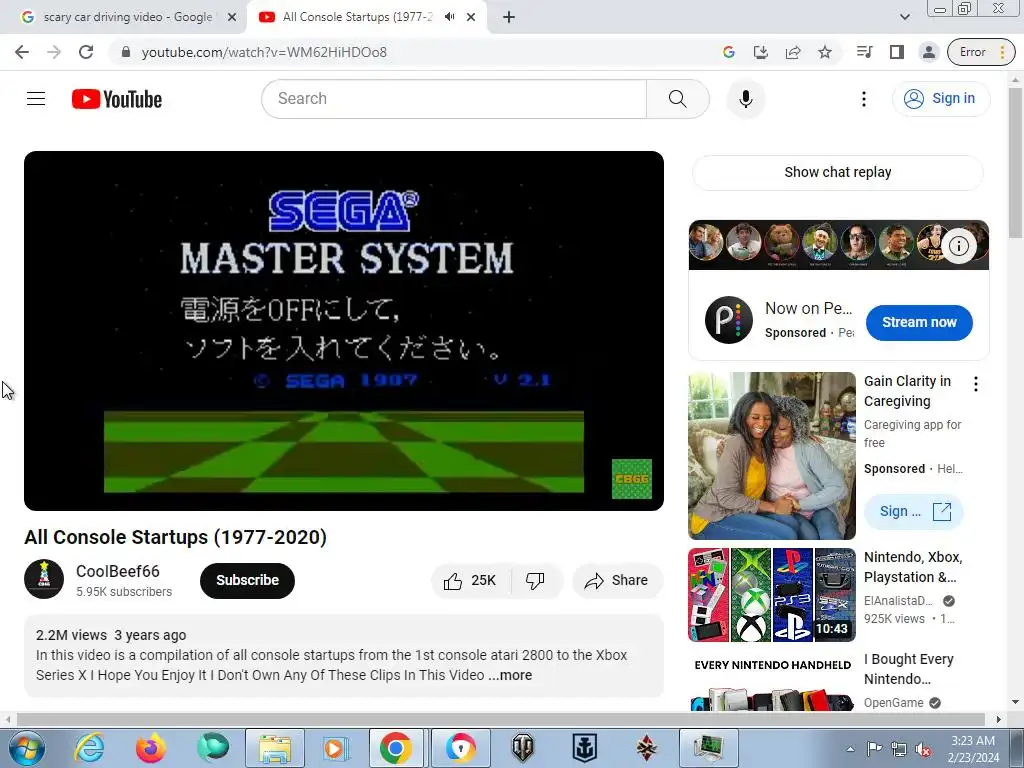
Task: Open the media control playlist icon
Action: [x=864, y=52]
